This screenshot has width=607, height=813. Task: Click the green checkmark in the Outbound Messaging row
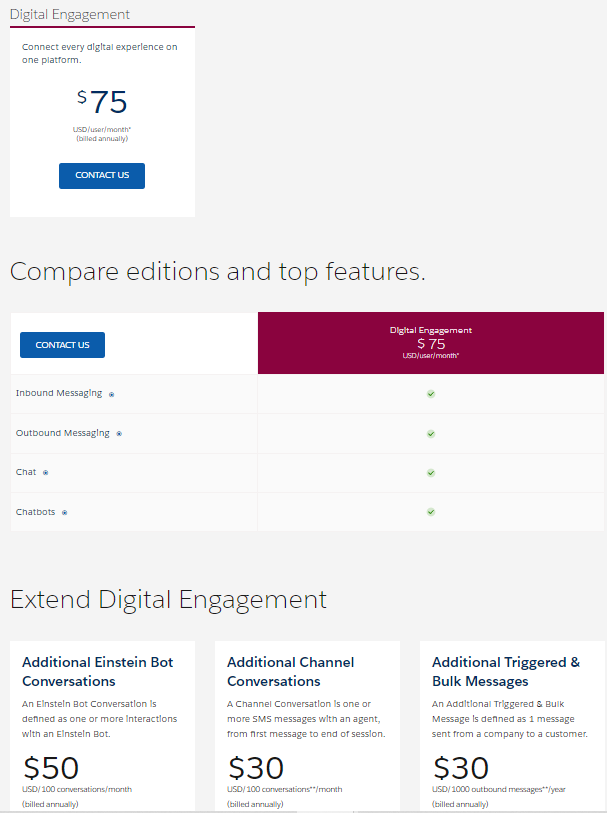pyautogui.click(x=431, y=434)
